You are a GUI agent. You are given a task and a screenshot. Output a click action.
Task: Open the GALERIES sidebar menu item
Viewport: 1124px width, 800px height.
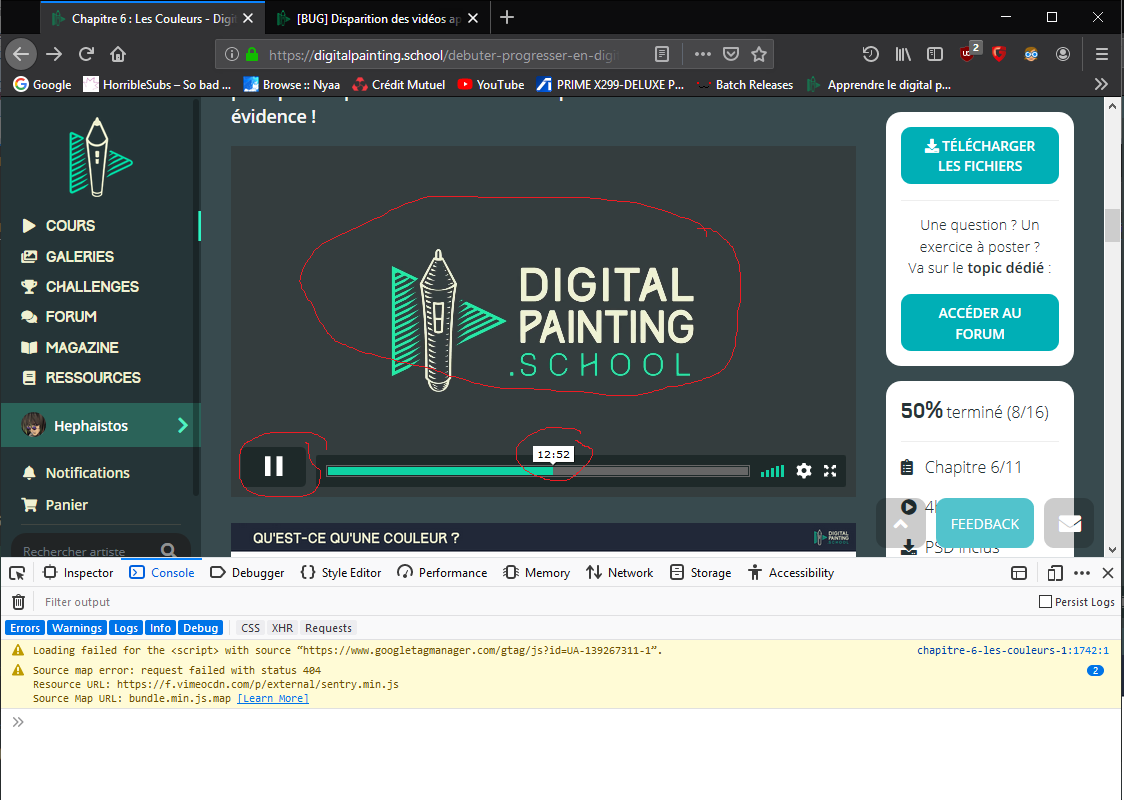point(79,257)
